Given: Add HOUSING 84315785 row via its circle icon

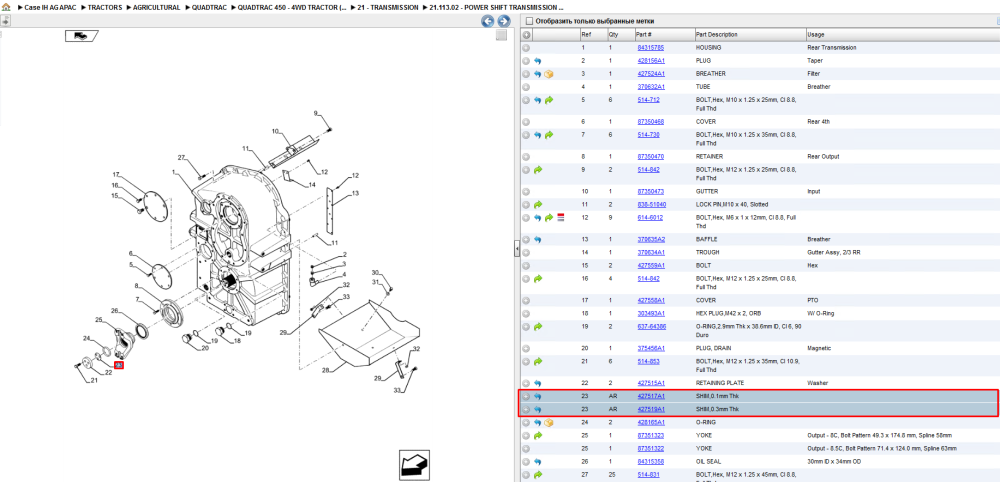Looking at the screenshot, I should click(526, 48).
